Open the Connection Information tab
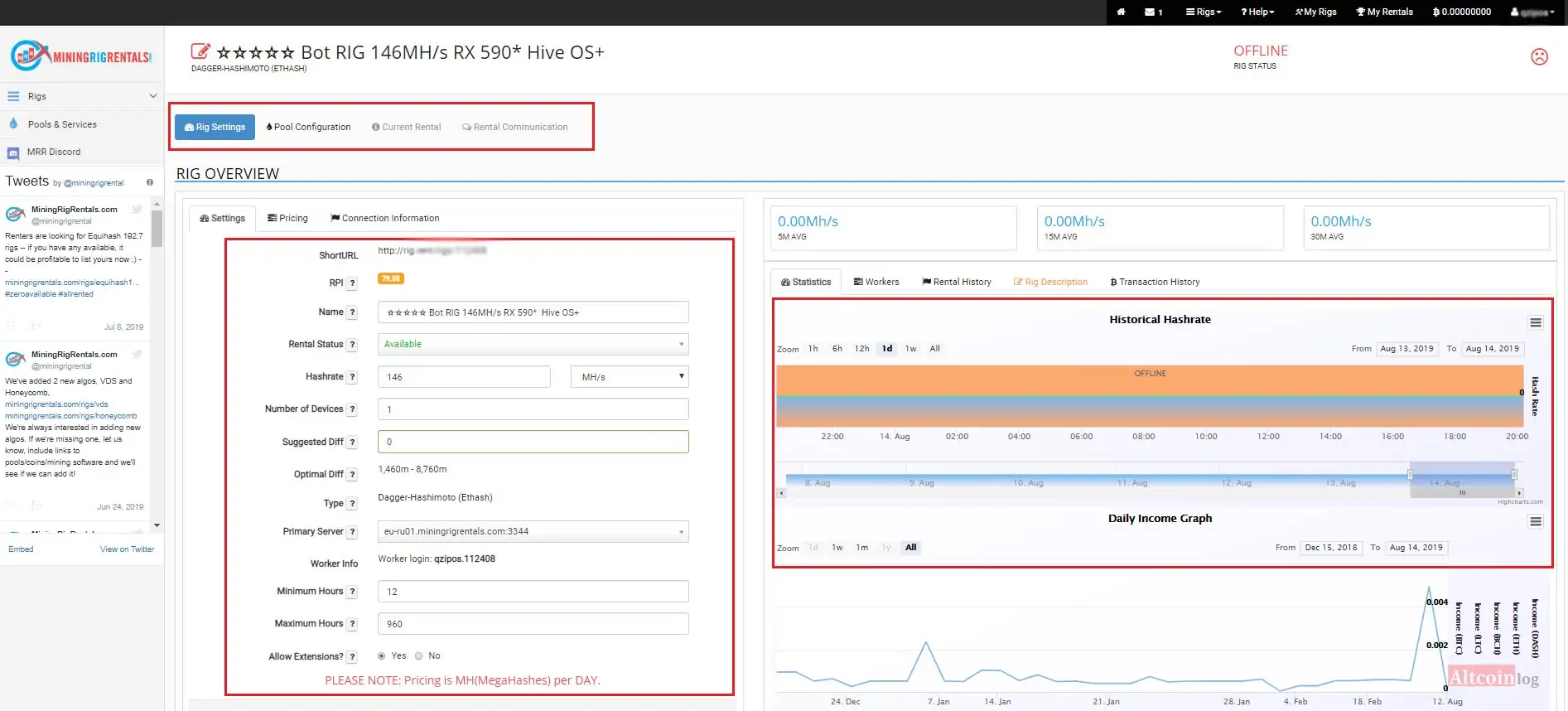The height and width of the screenshot is (711, 1568). click(385, 218)
